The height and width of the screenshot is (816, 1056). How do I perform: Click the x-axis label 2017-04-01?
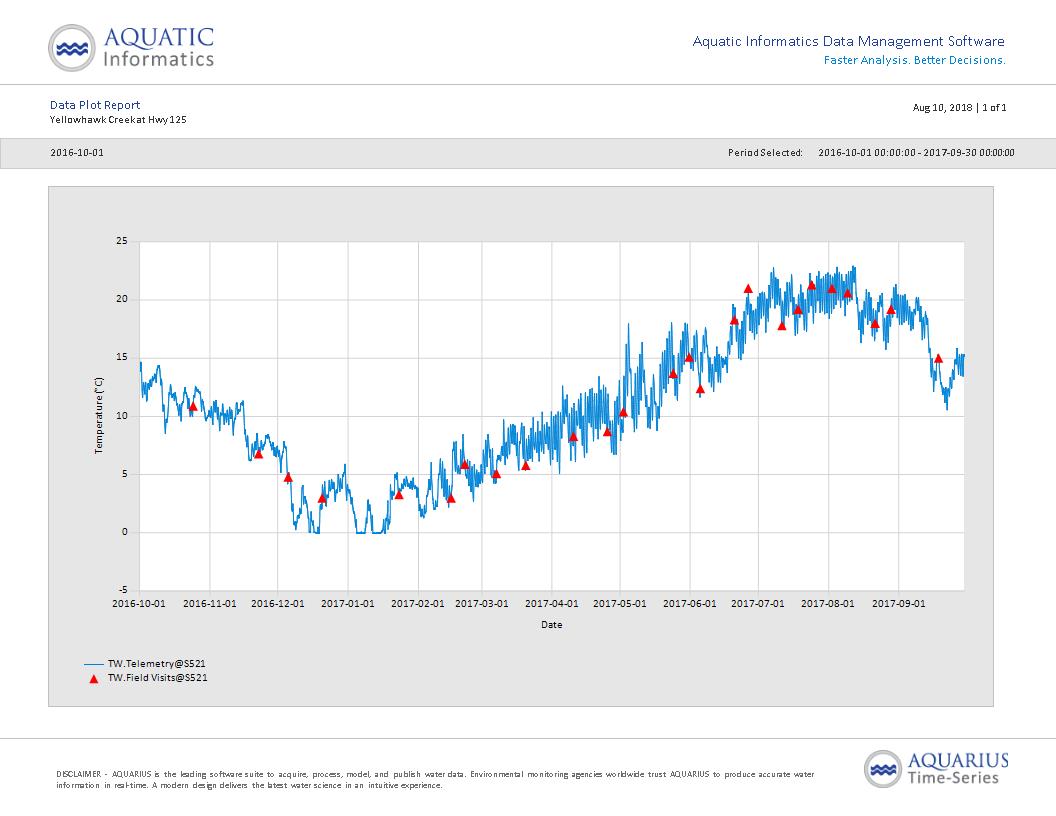[x=552, y=603]
